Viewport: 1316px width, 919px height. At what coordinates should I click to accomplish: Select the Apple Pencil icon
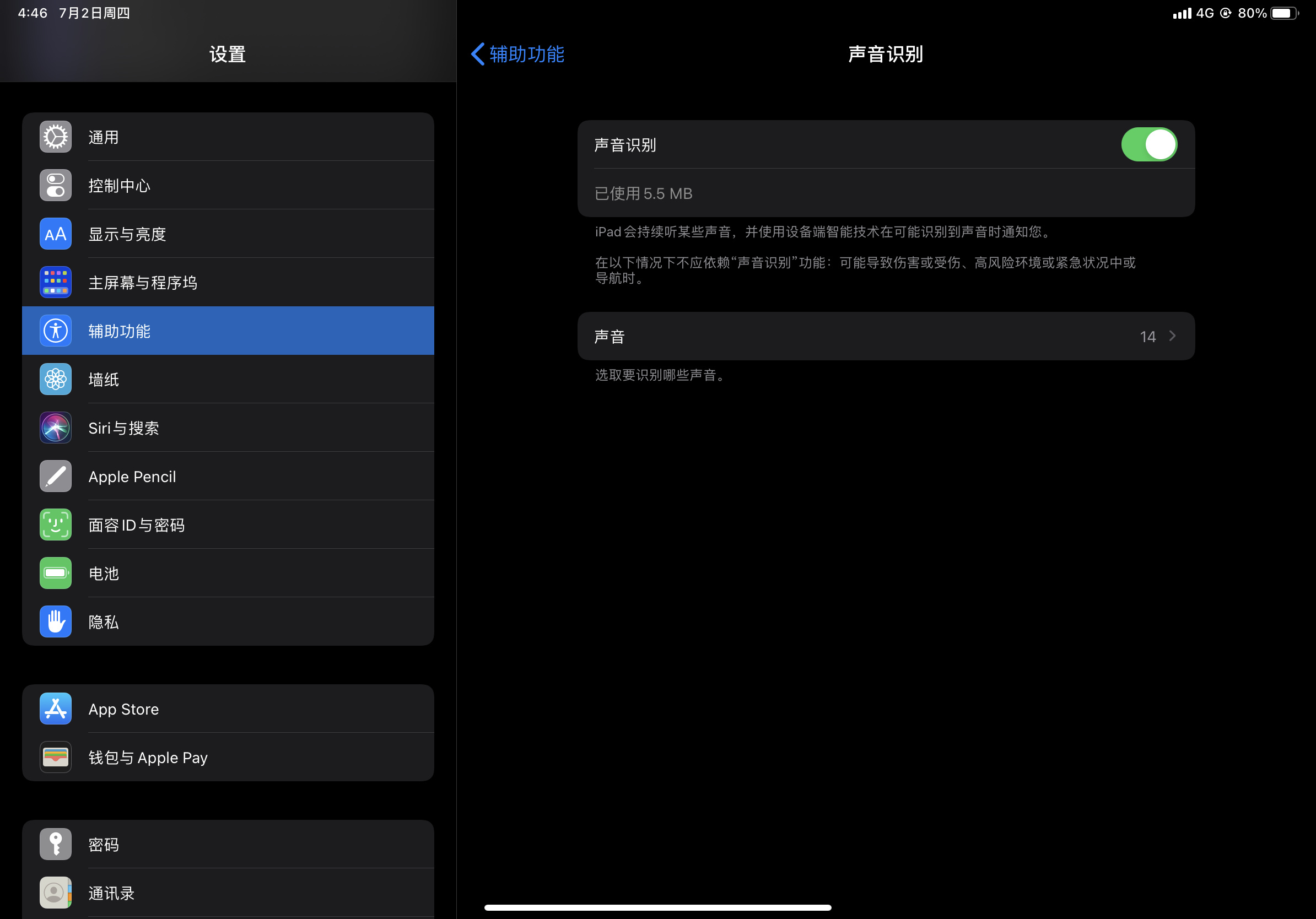[x=56, y=476]
